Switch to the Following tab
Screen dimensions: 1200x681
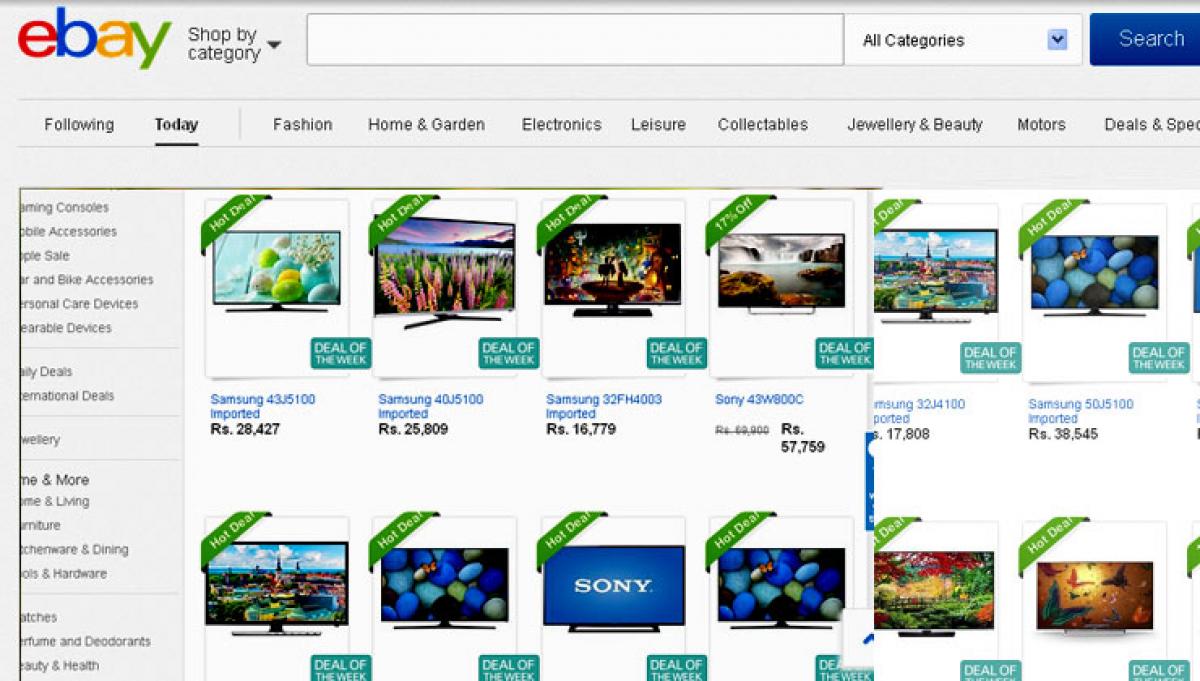79,125
